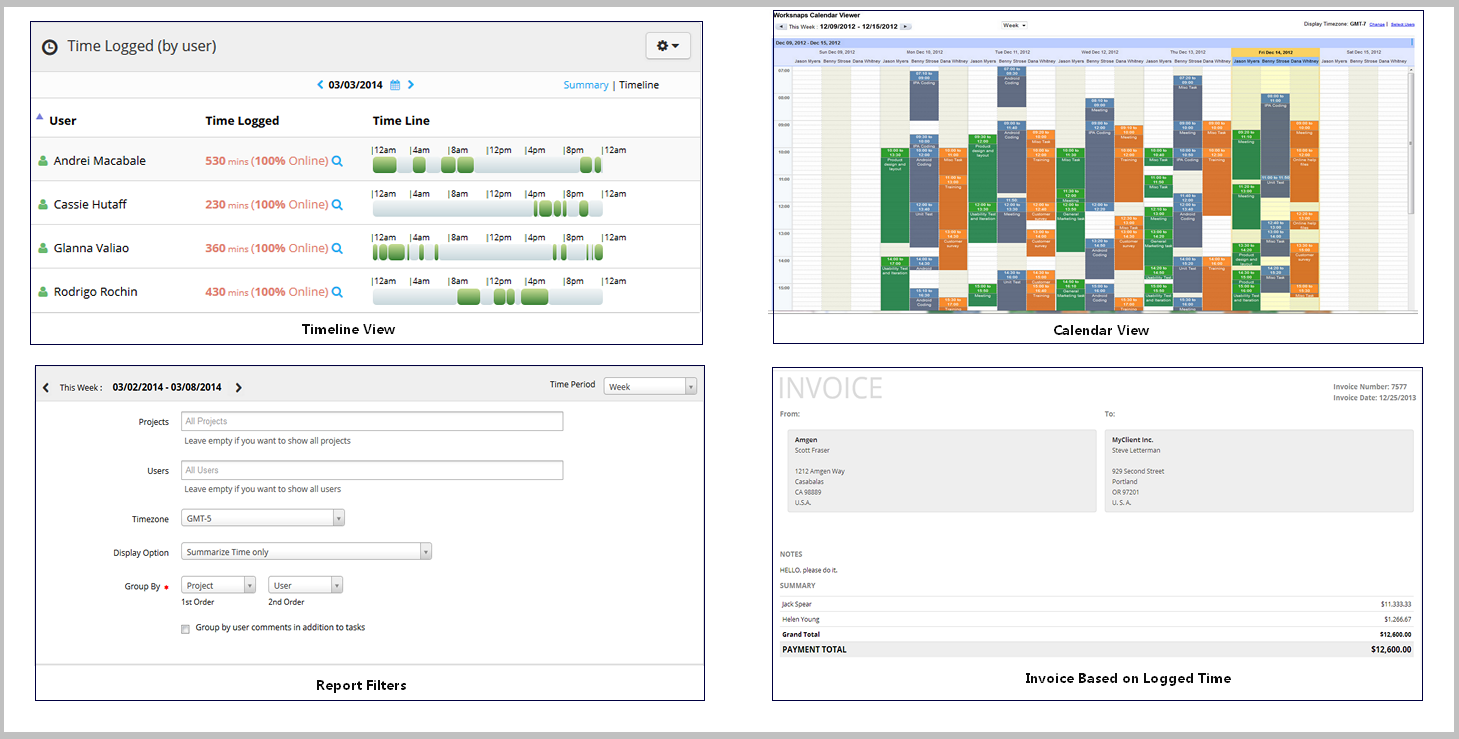This screenshot has width=1459, height=739.
Task: Select the Timeline view tab
Action: (639, 85)
